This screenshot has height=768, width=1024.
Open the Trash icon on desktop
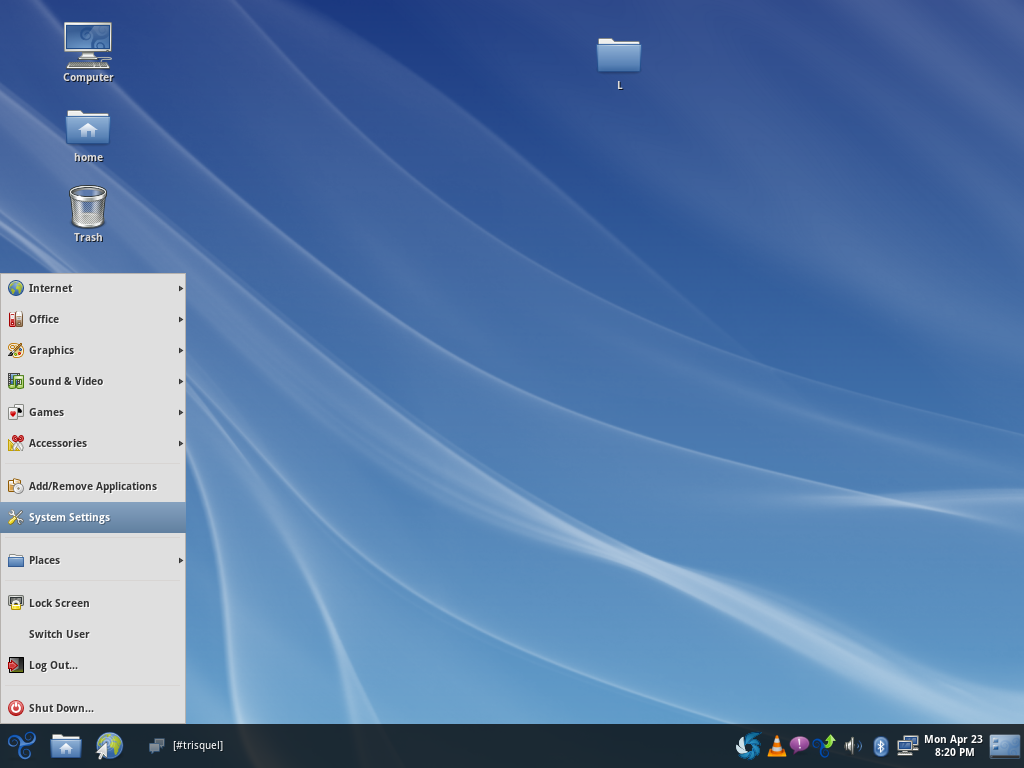tap(88, 208)
